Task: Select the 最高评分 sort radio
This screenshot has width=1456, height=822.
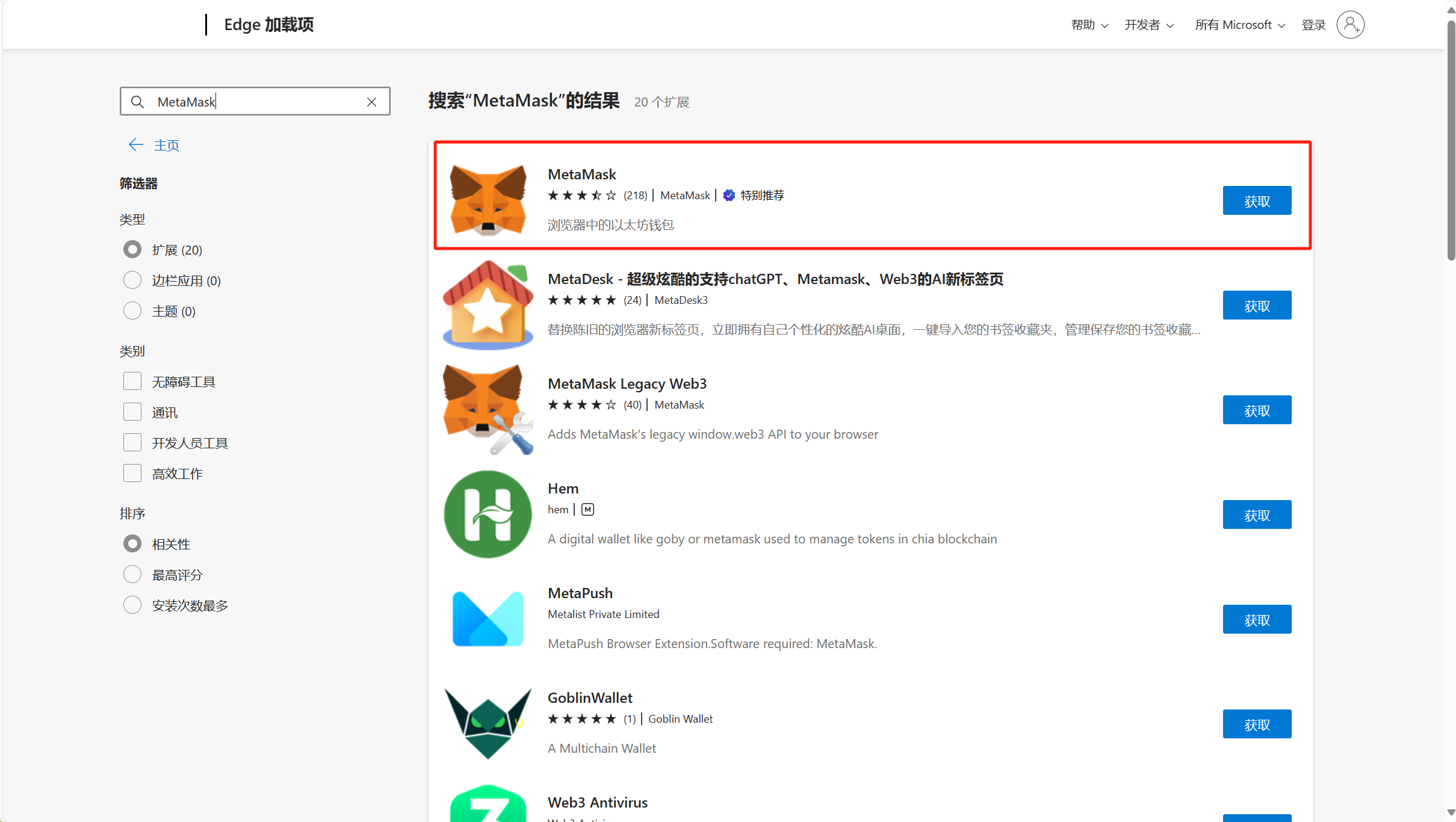Action: click(132, 574)
